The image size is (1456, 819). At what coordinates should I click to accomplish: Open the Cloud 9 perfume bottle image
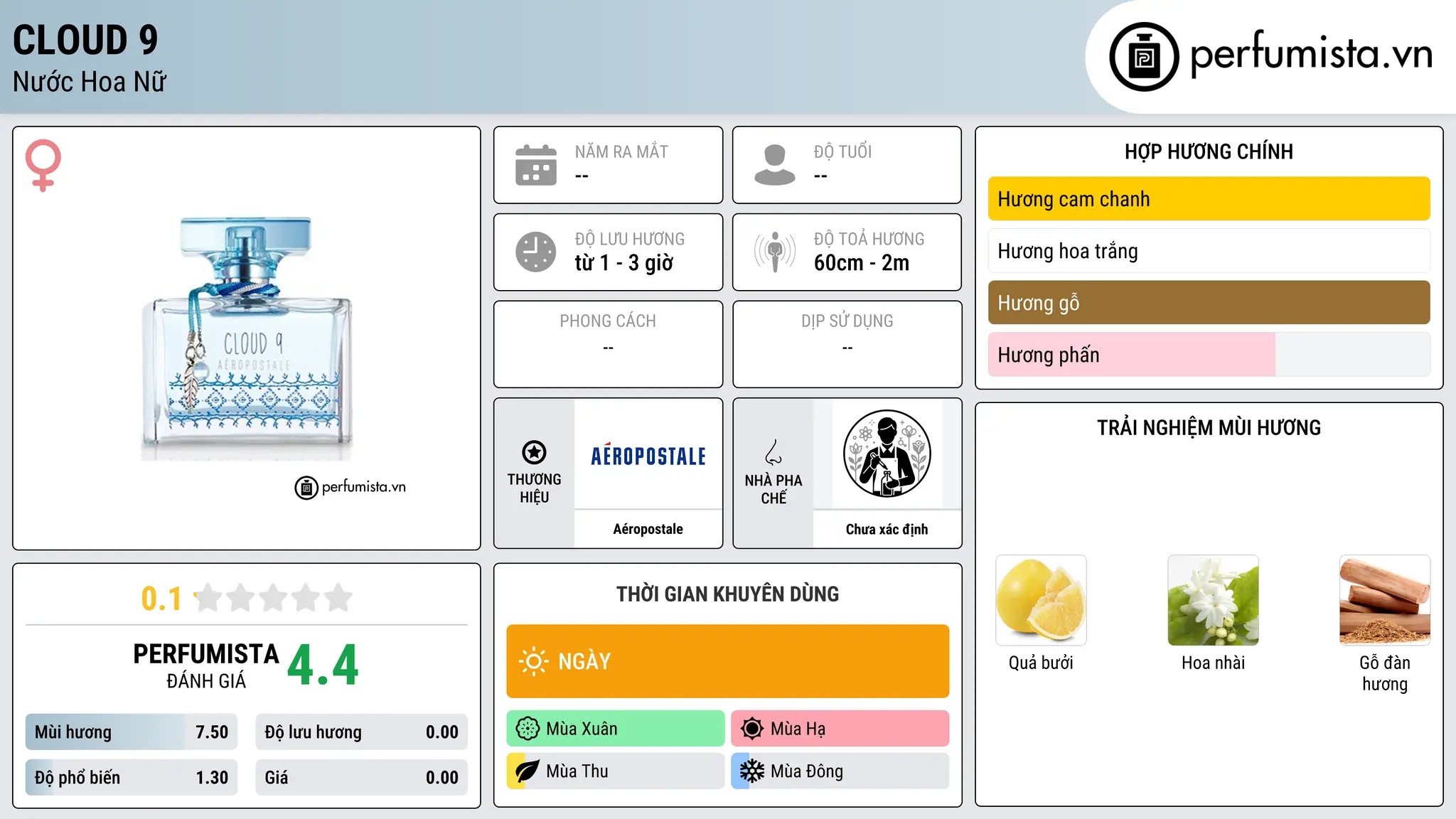[x=246, y=338]
